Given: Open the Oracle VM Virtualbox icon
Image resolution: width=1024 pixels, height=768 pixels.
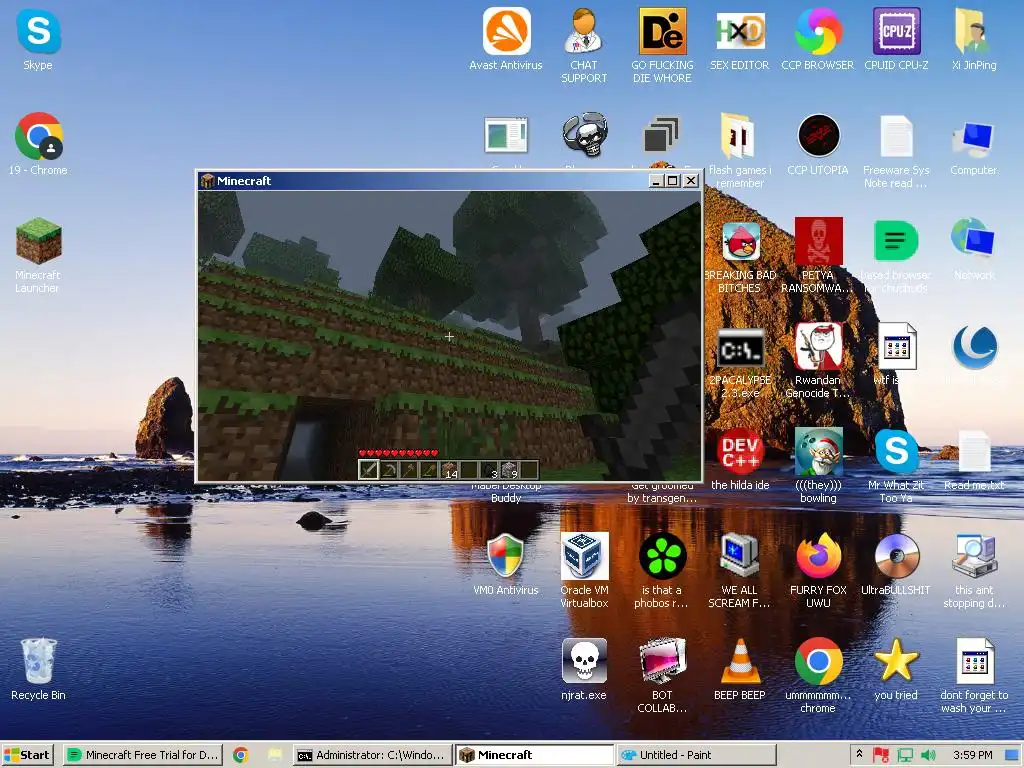Looking at the screenshot, I should [x=584, y=571].
